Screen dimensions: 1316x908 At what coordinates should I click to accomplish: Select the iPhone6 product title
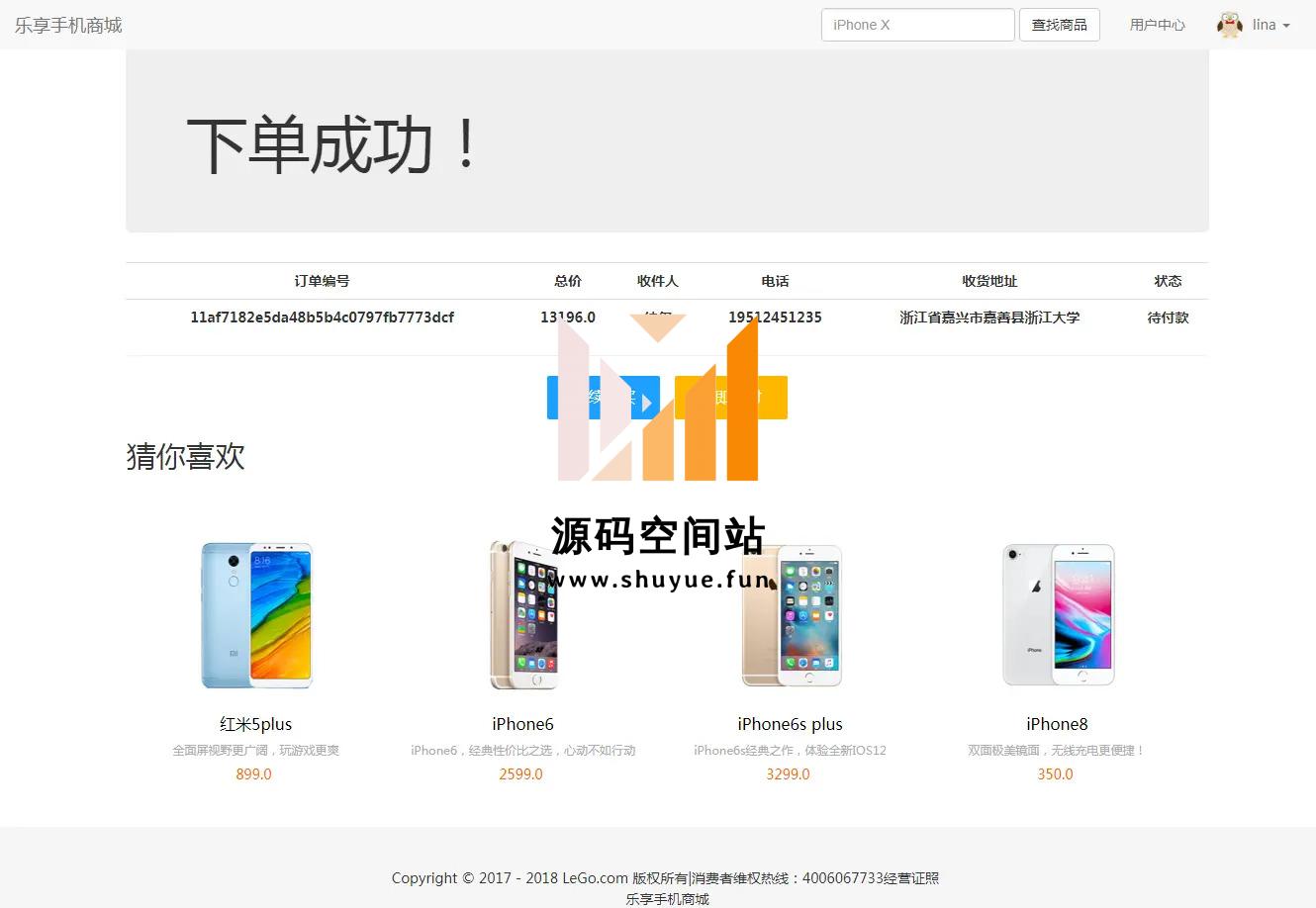click(522, 724)
